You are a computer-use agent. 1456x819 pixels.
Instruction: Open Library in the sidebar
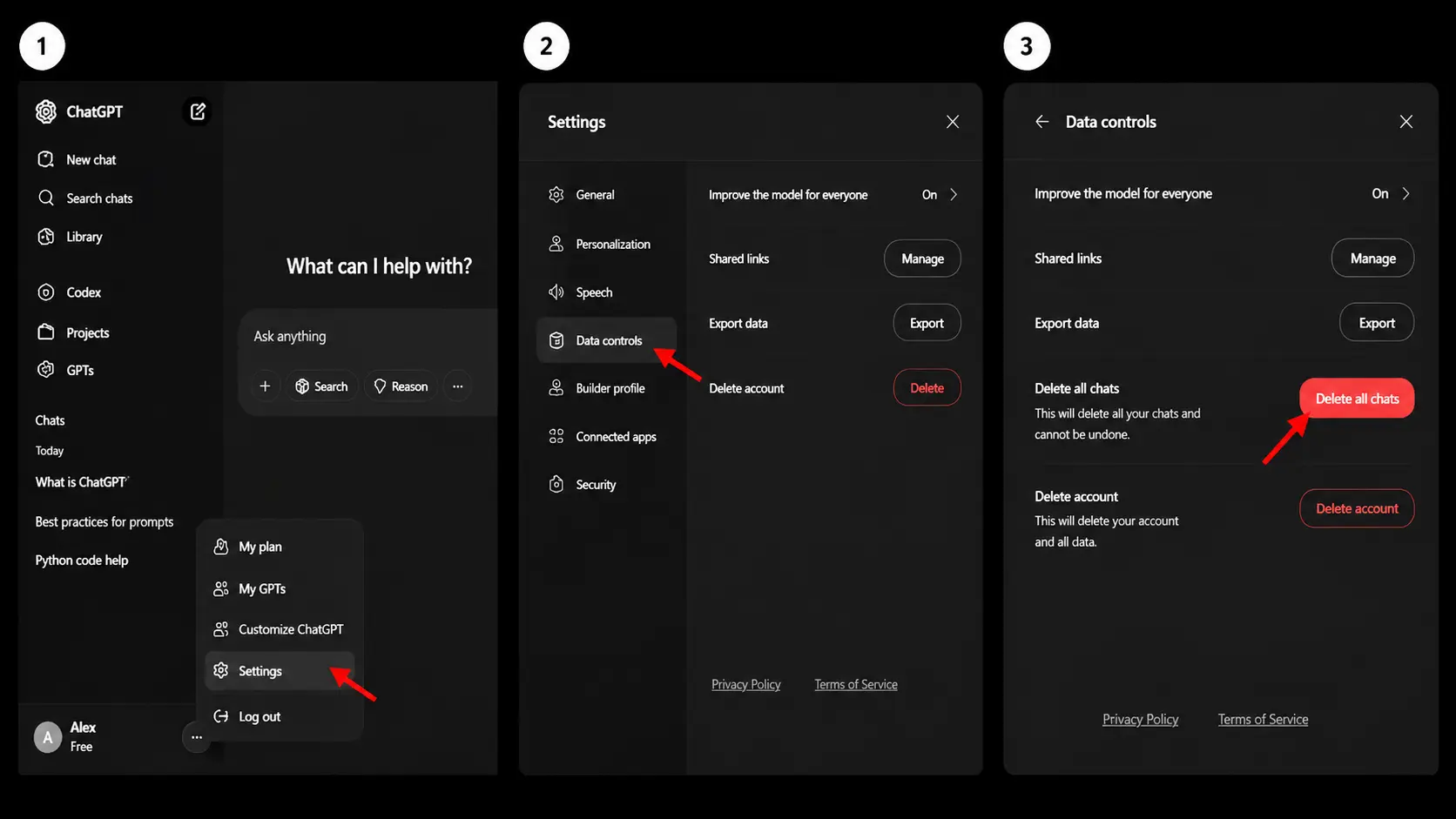70,237
